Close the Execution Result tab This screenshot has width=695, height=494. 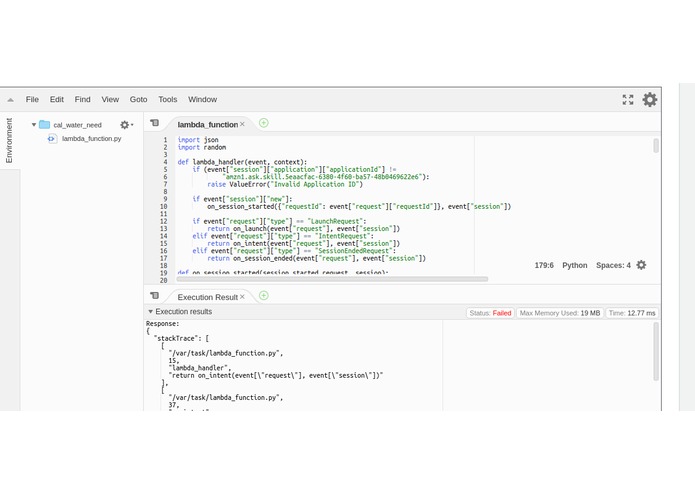(242, 297)
